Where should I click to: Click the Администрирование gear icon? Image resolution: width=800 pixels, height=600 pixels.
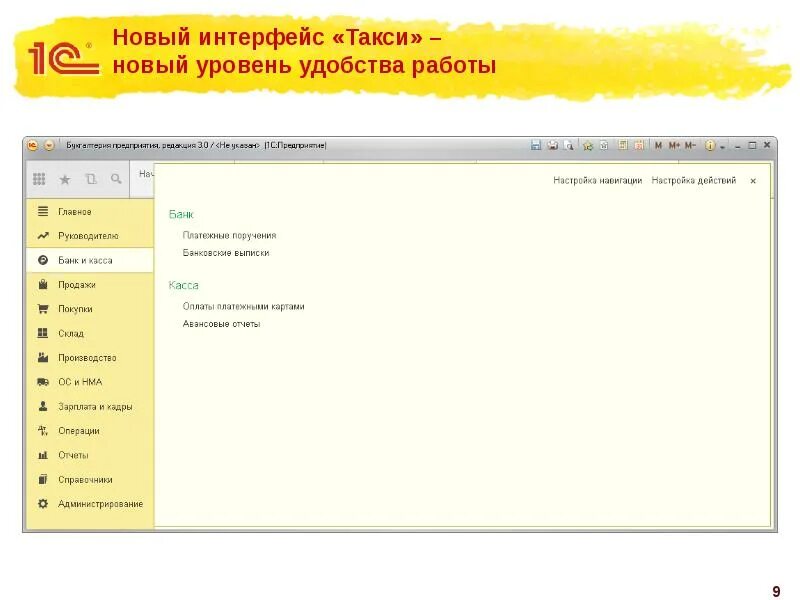[x=43, y=504]
